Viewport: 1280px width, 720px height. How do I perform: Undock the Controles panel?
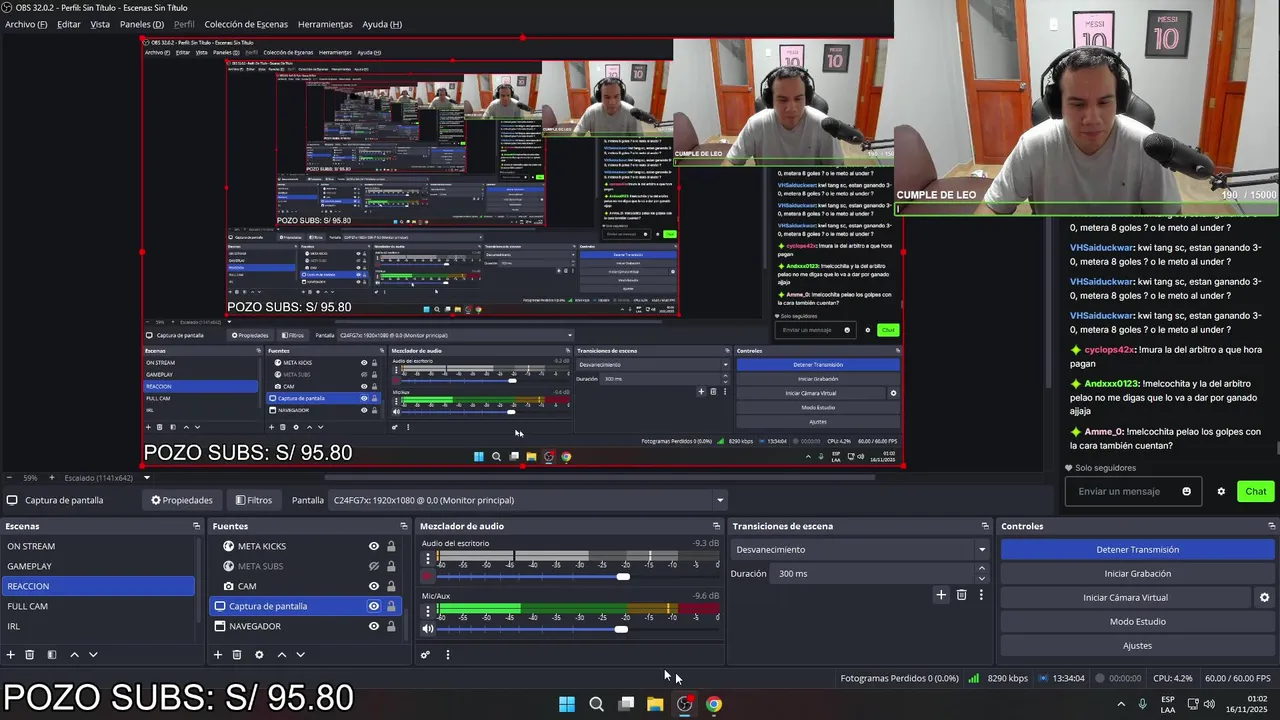click(x=1272, y=526)
